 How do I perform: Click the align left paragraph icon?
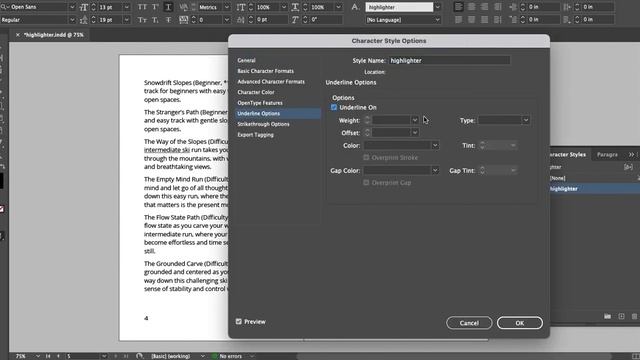point(458,7)
